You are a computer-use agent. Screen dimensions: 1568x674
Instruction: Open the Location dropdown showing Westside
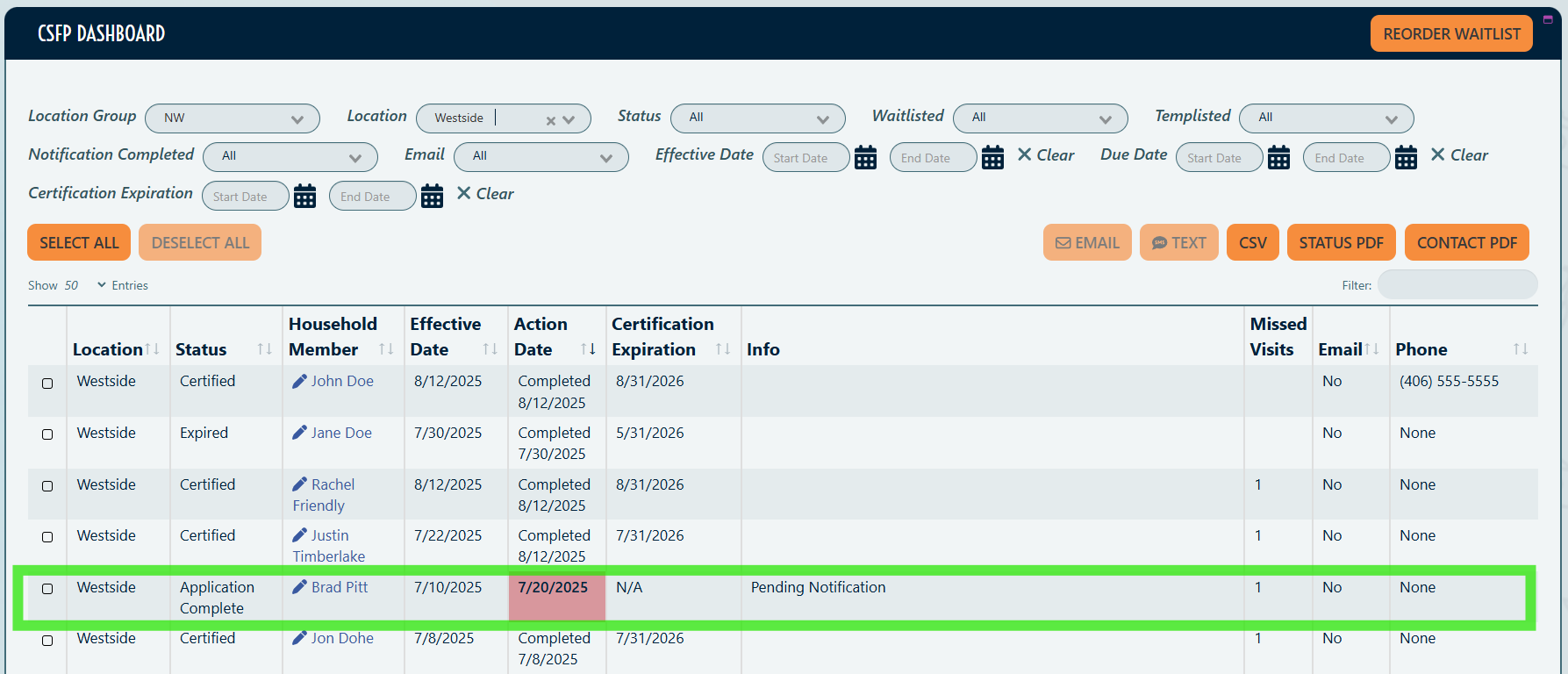(x=503, y=118)
